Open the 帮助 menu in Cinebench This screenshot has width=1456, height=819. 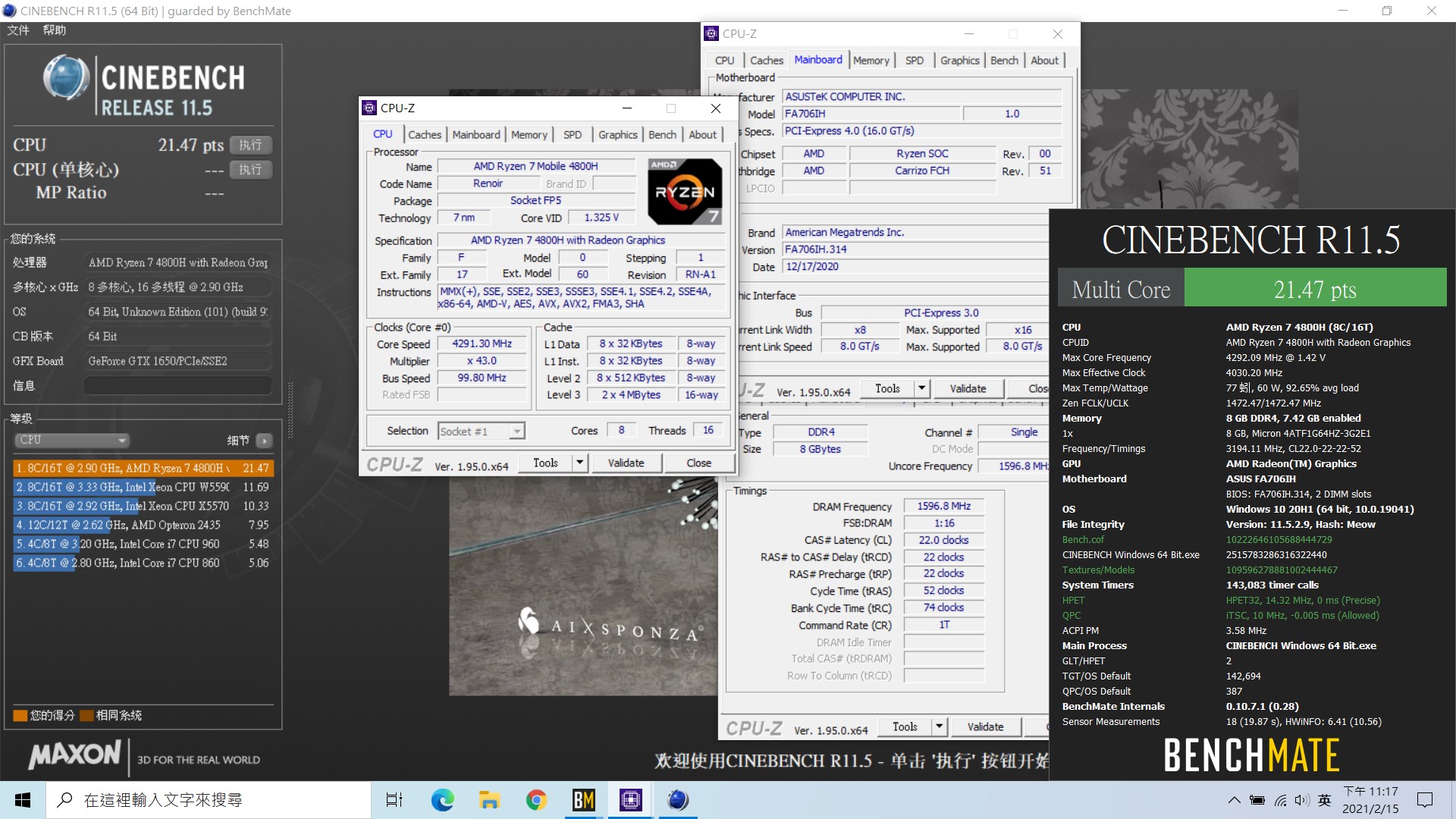coord(55,30)
